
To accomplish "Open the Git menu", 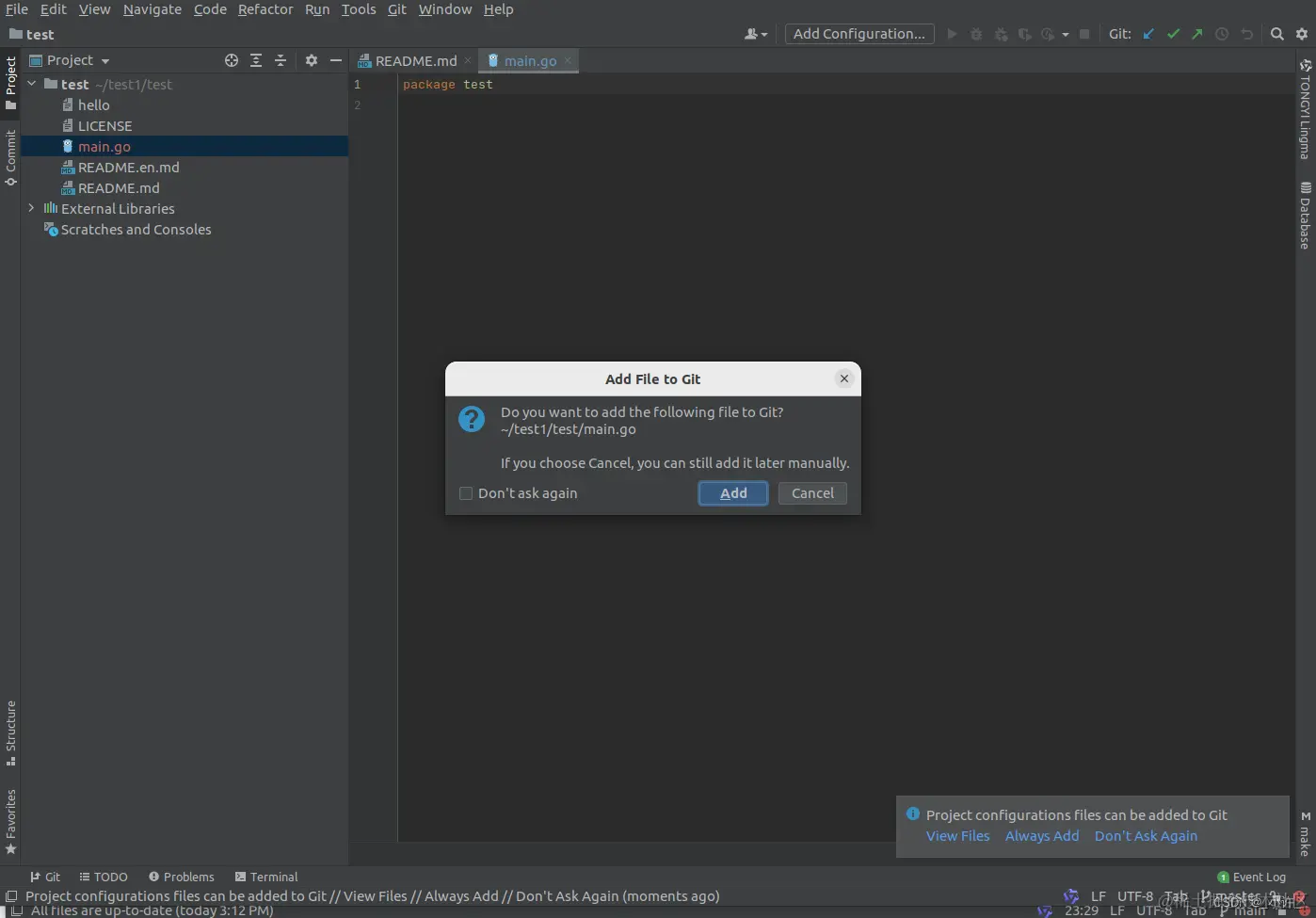I will point(397,9).
